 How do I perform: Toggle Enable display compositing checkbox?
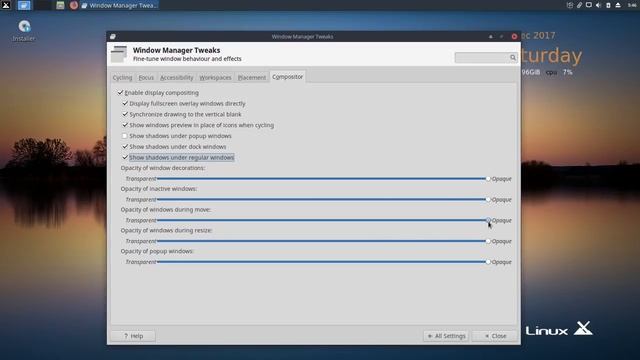tap(120, 93)
